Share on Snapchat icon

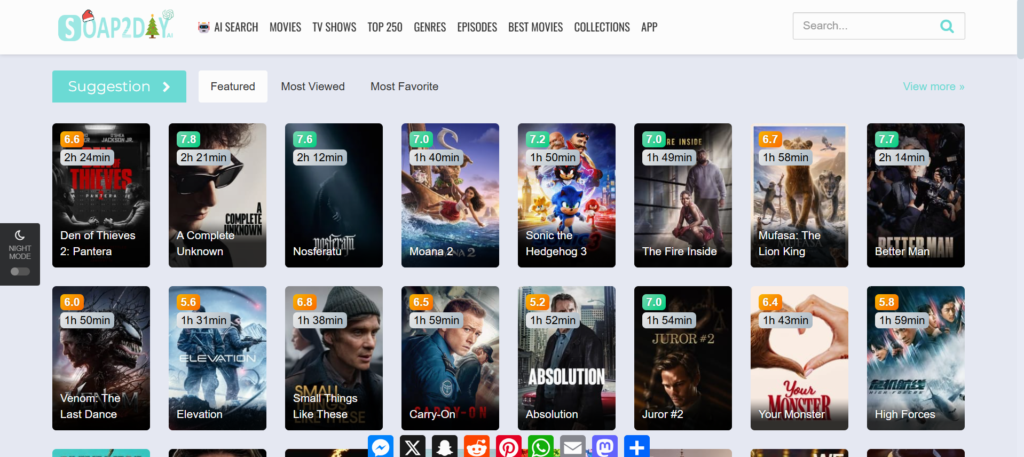click(444, 447)
